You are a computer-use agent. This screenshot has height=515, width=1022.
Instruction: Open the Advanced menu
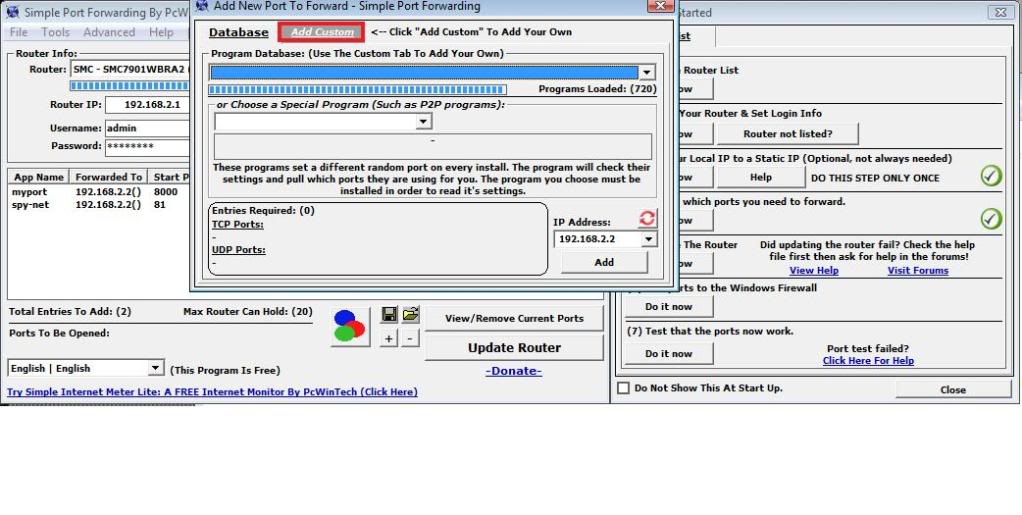109,33
